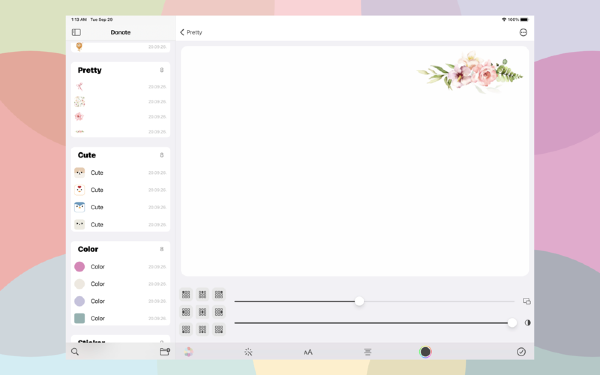Open the more options ellipsis menu

pyautogui.click(x=523, y=33)
